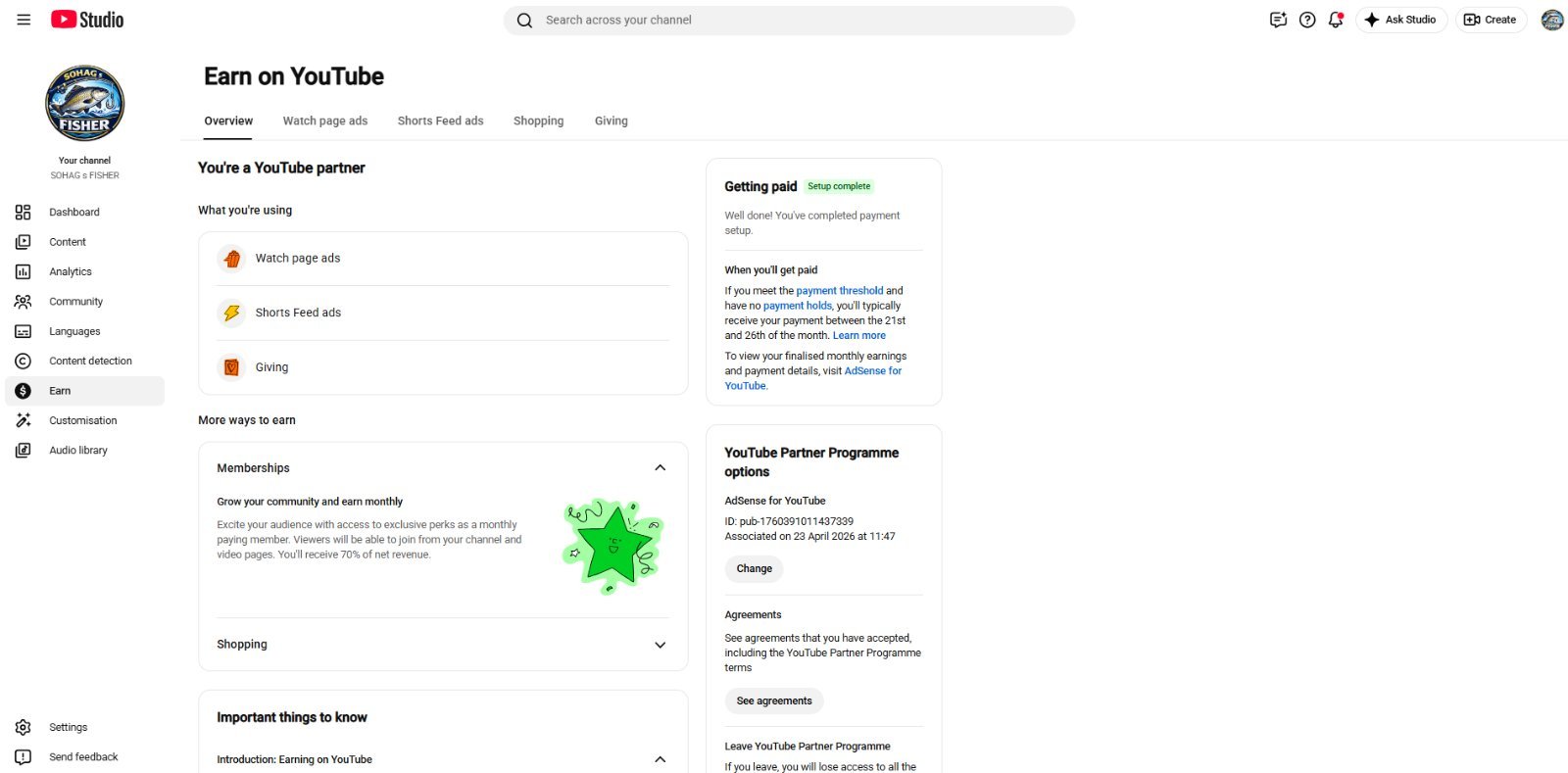Screen dimensions: 1568x773
Task: Switch to the Watch page ads tab
Action: (x=325, y=121)
